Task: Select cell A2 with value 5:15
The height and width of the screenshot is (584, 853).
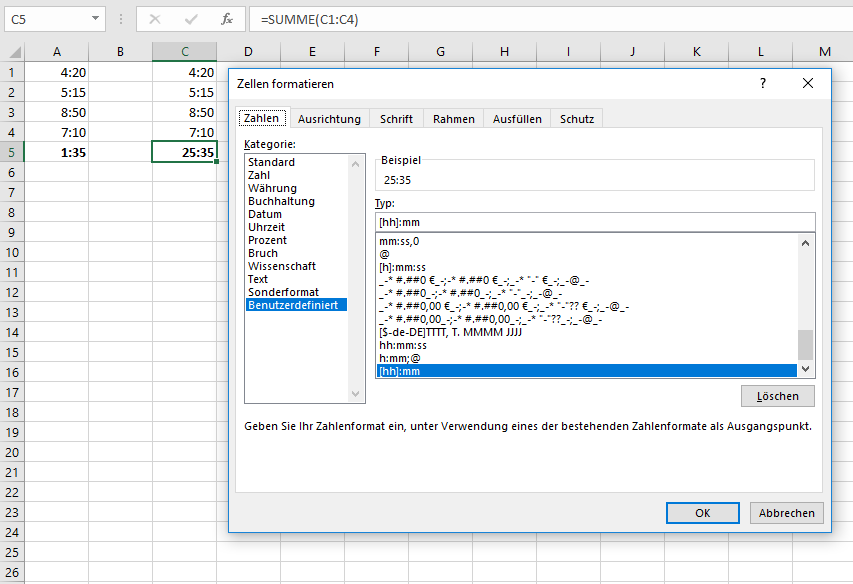Action: coord(57,92)
